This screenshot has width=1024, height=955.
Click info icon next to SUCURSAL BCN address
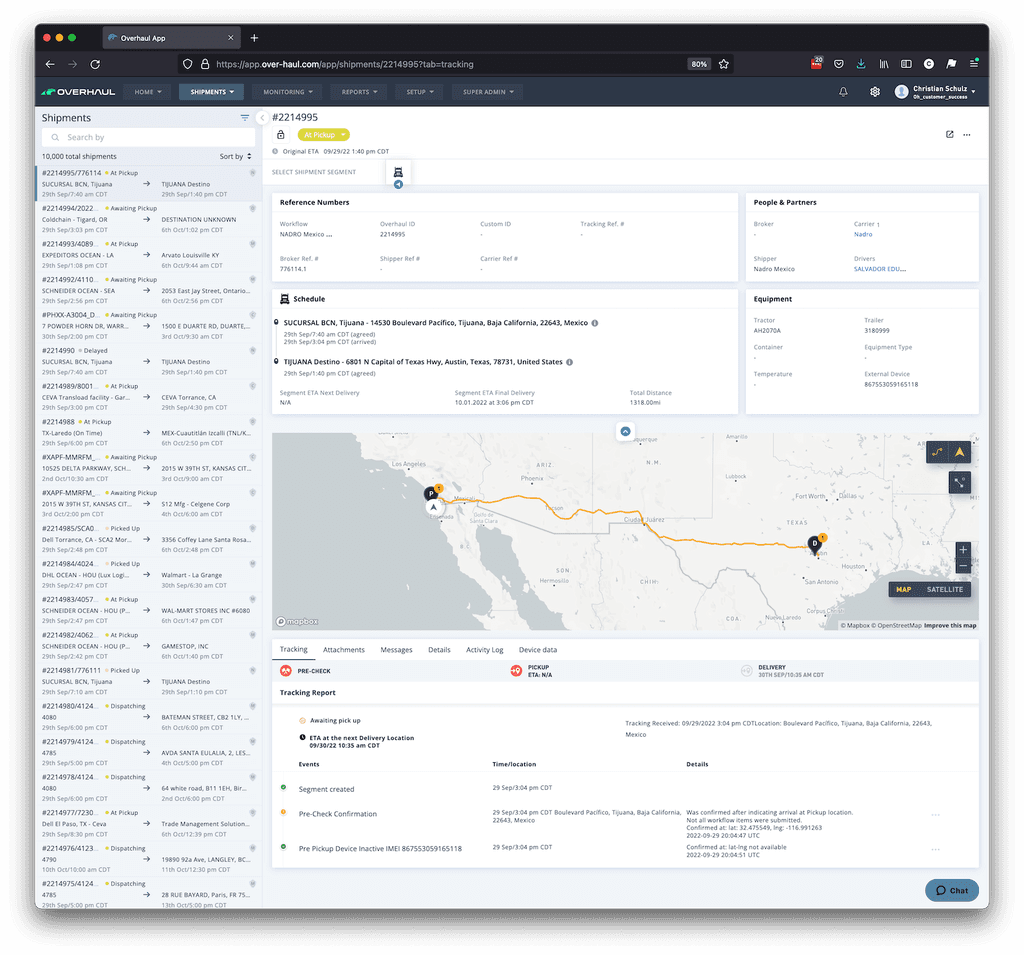pyautogui.click(x=595, y=323)
